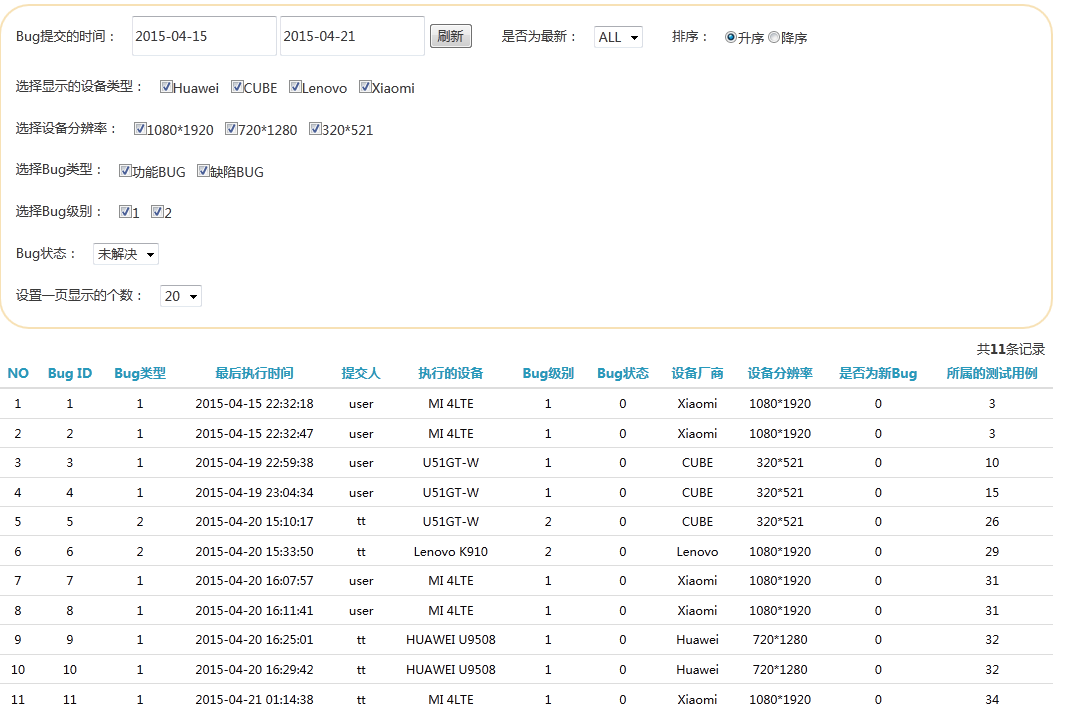Uncheck the Lenovo device checkbox
1068x727 pixels.
[295, 87]
